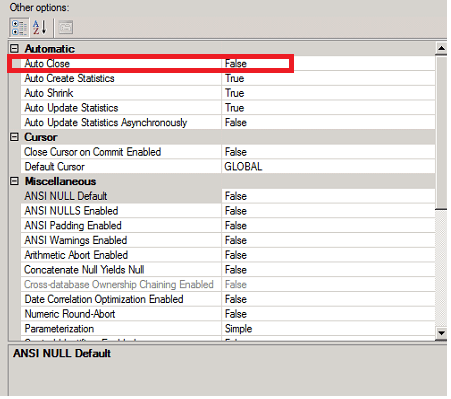The image size is (451, 399).
Task: Click the Automatic category header
Action: click(50, 49)
